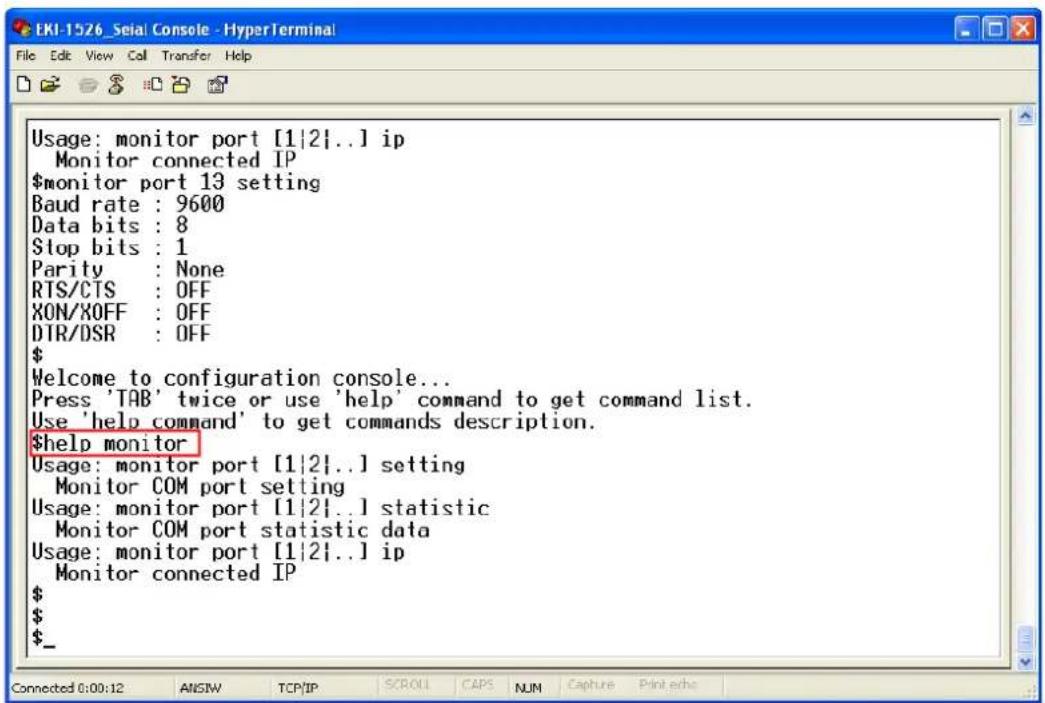Click the 'Baud rate : 9600' line
This screenshot has width=1045, height=703.
128,204
